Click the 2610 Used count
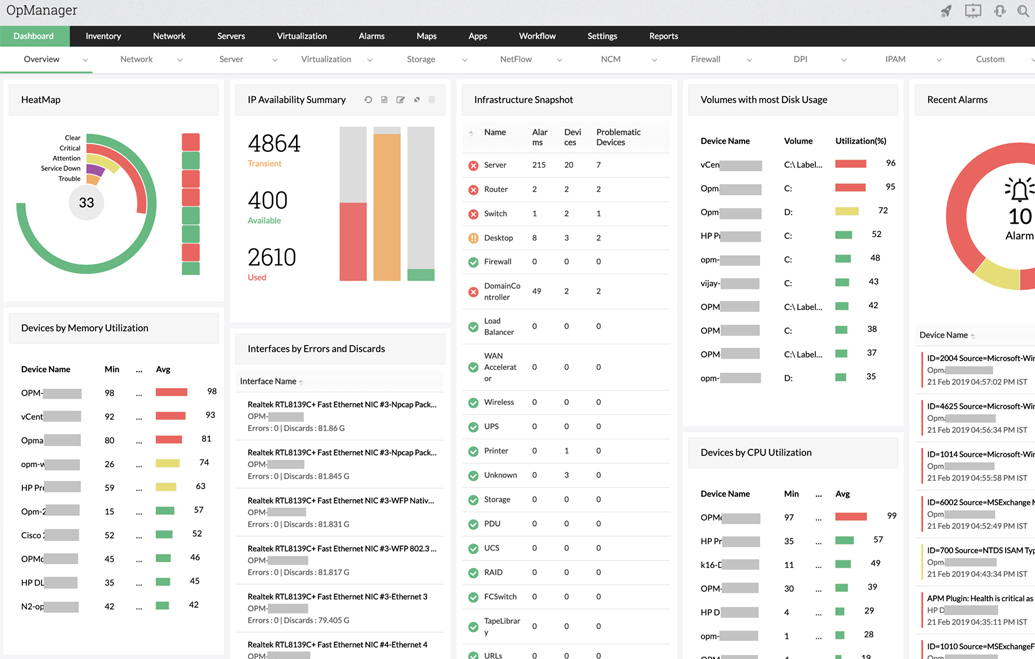 pyautogui.click(x=272, y=258)
